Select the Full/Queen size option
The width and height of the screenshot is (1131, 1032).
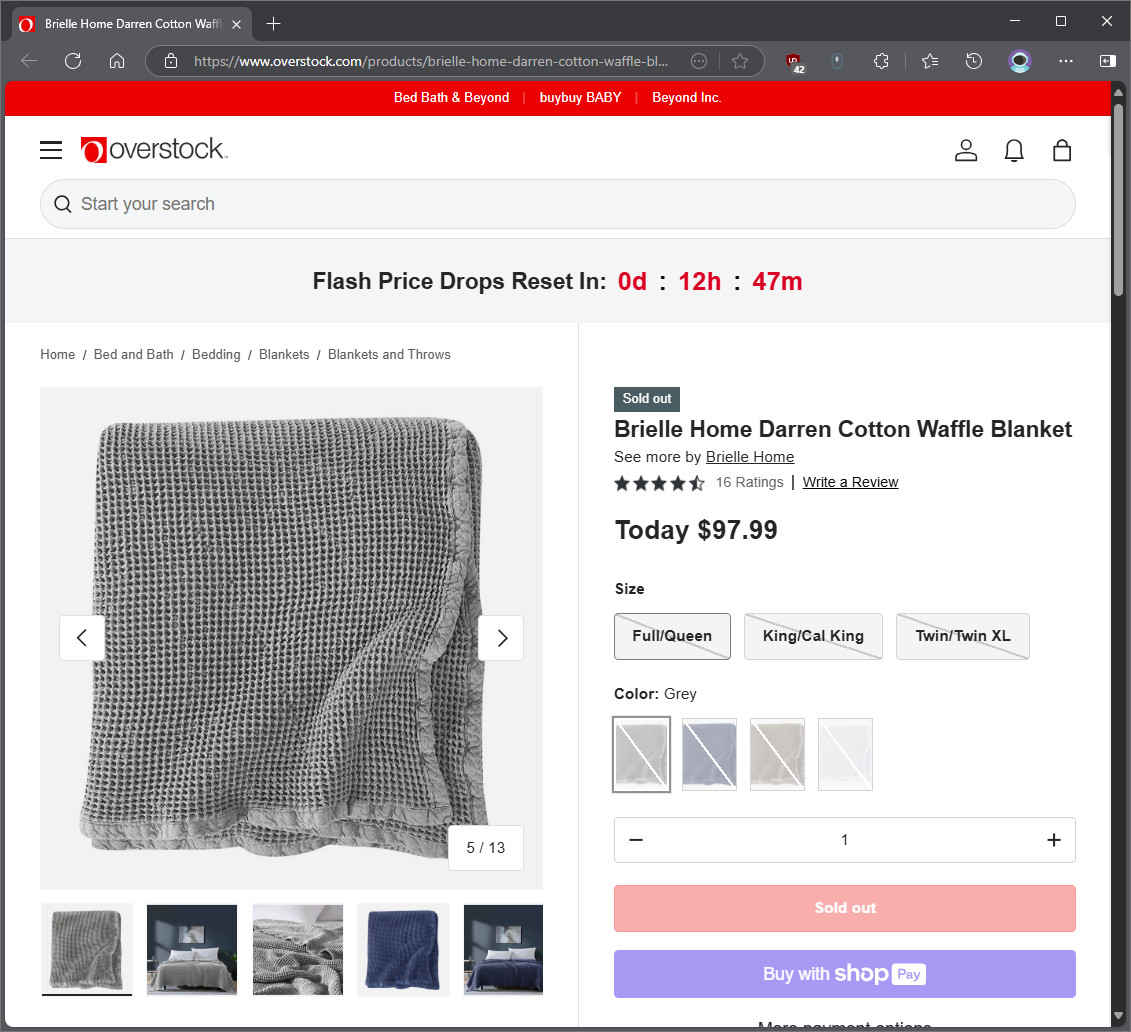[672, 636]
